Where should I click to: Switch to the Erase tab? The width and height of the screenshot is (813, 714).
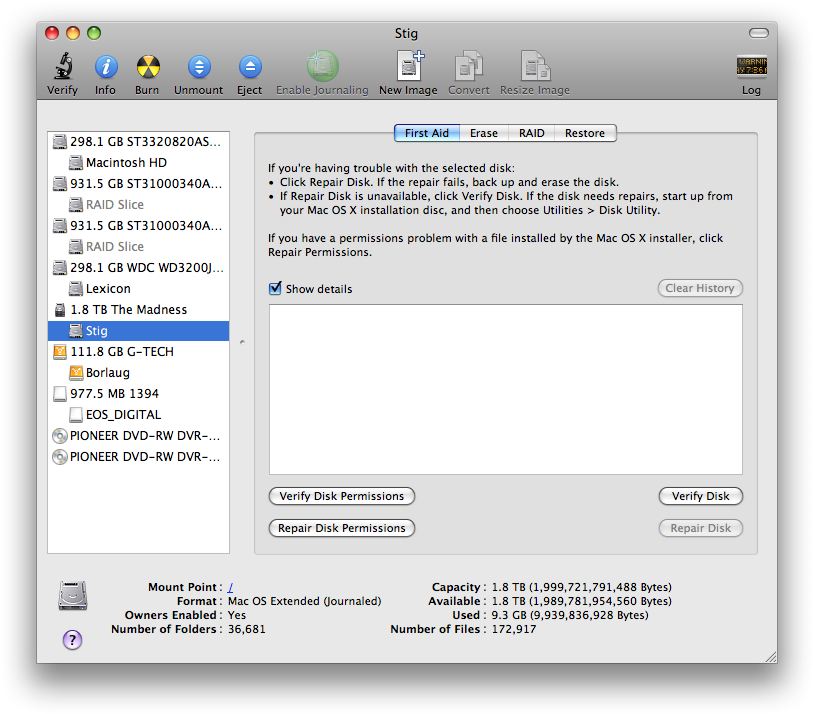coord(484,133)
